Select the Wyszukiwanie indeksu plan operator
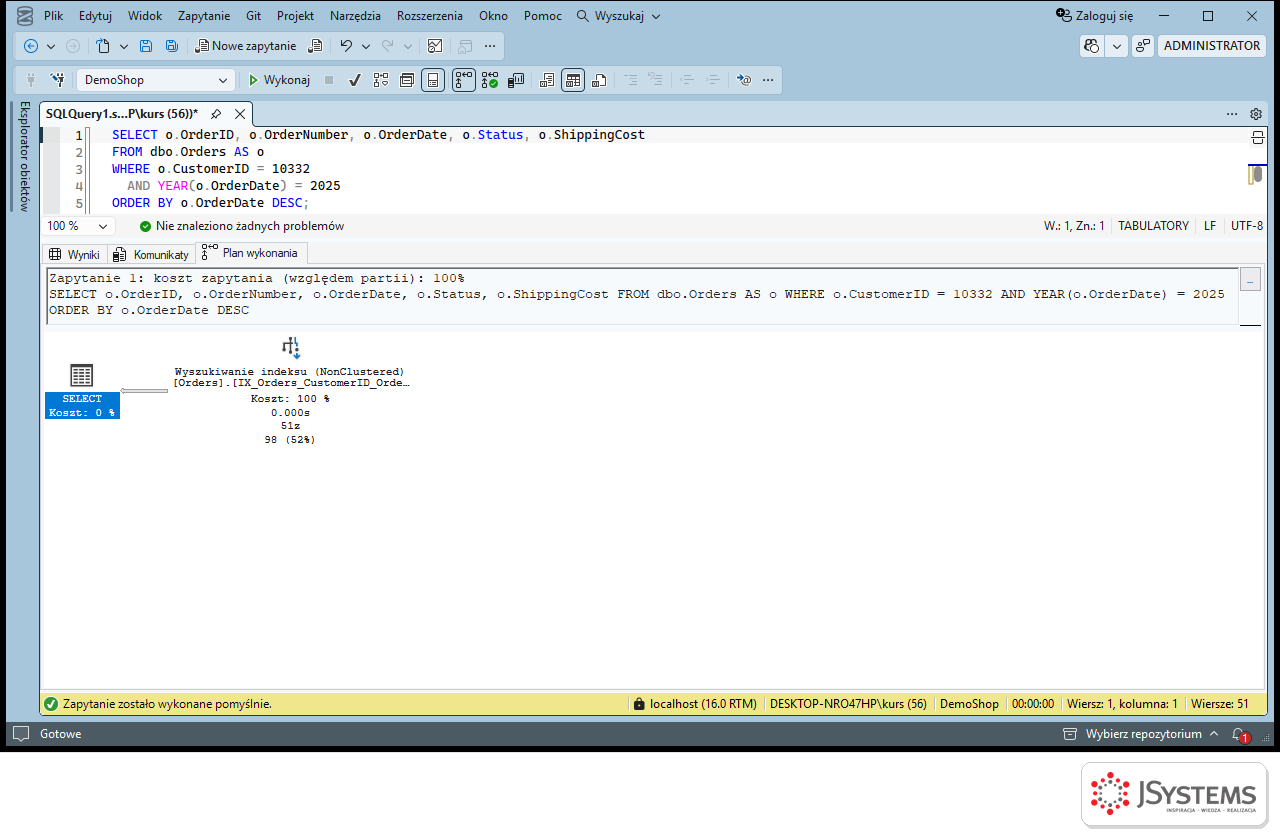 [290, 391]
